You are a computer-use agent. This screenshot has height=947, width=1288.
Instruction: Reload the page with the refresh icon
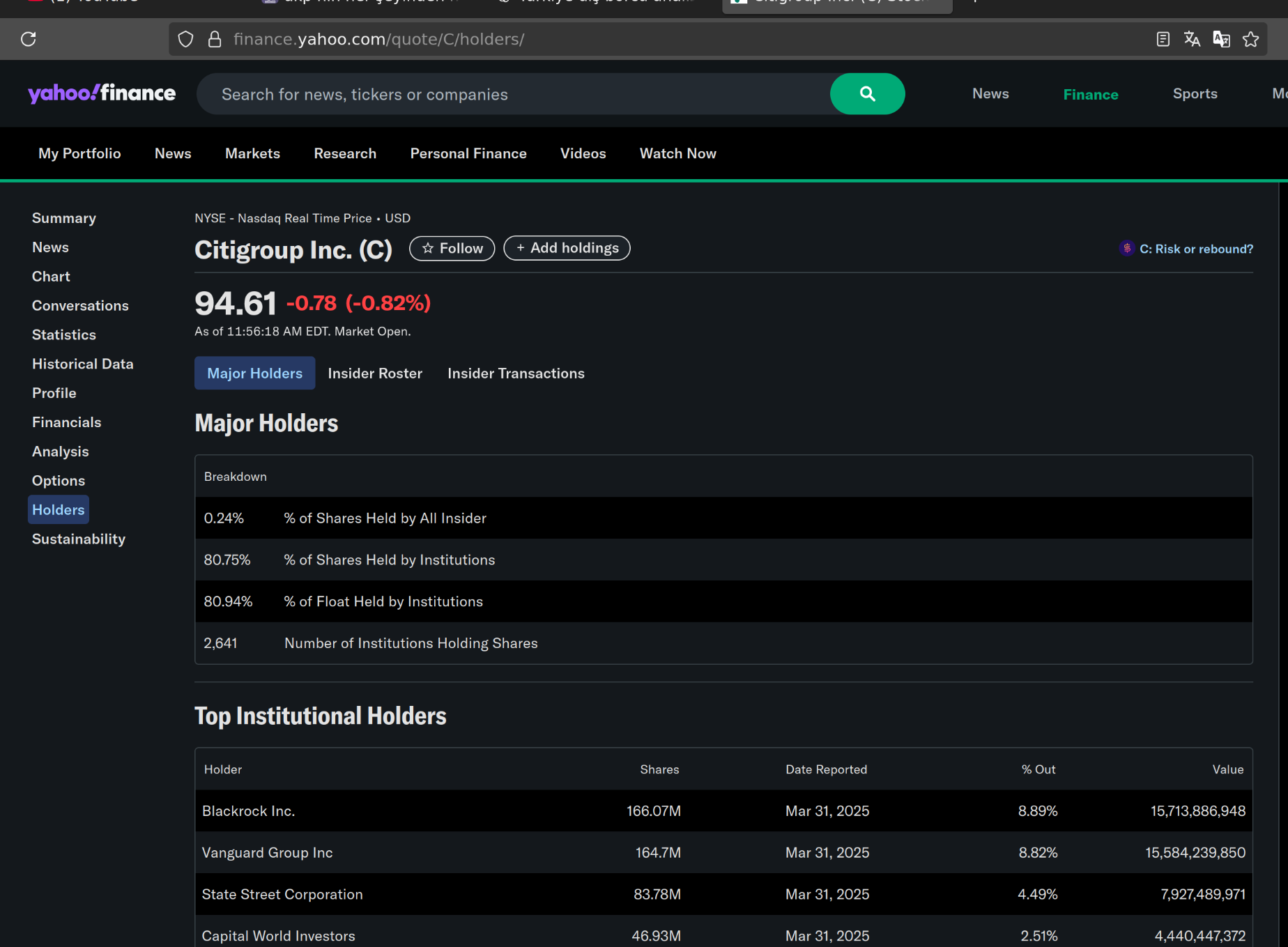pos(29,39)
